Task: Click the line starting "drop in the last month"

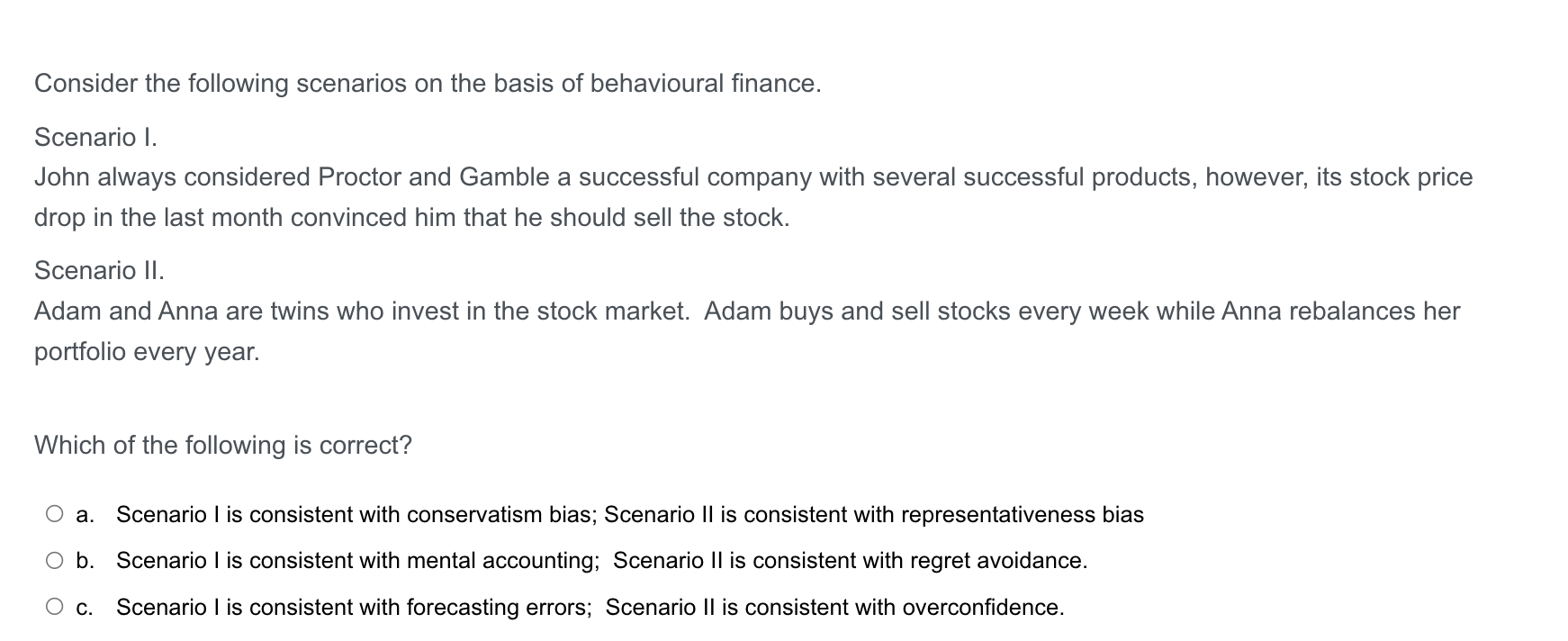Action: [412, 218]
